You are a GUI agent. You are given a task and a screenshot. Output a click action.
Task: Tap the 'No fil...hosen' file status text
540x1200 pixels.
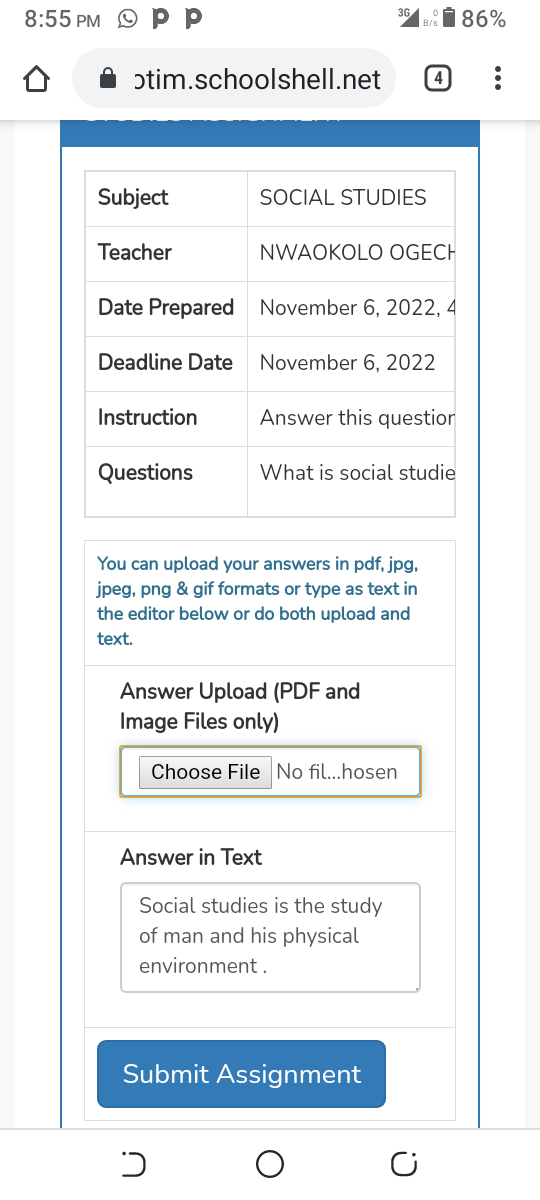[337, 772]
